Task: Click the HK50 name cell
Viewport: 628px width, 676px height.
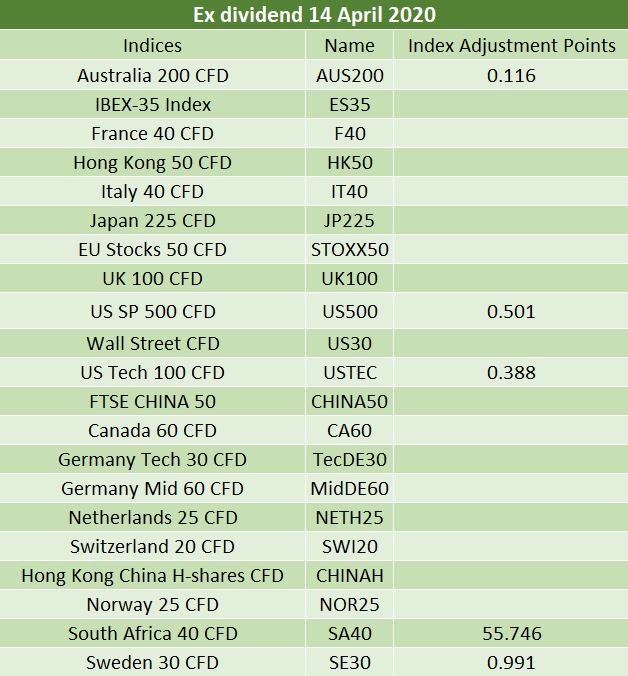Action: click(x=350, y=163)
